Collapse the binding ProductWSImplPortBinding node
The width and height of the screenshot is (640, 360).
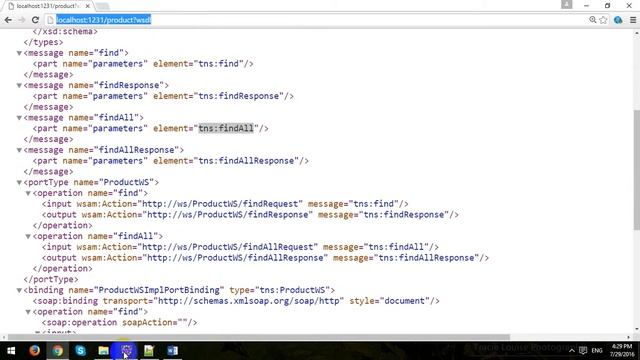19,290
